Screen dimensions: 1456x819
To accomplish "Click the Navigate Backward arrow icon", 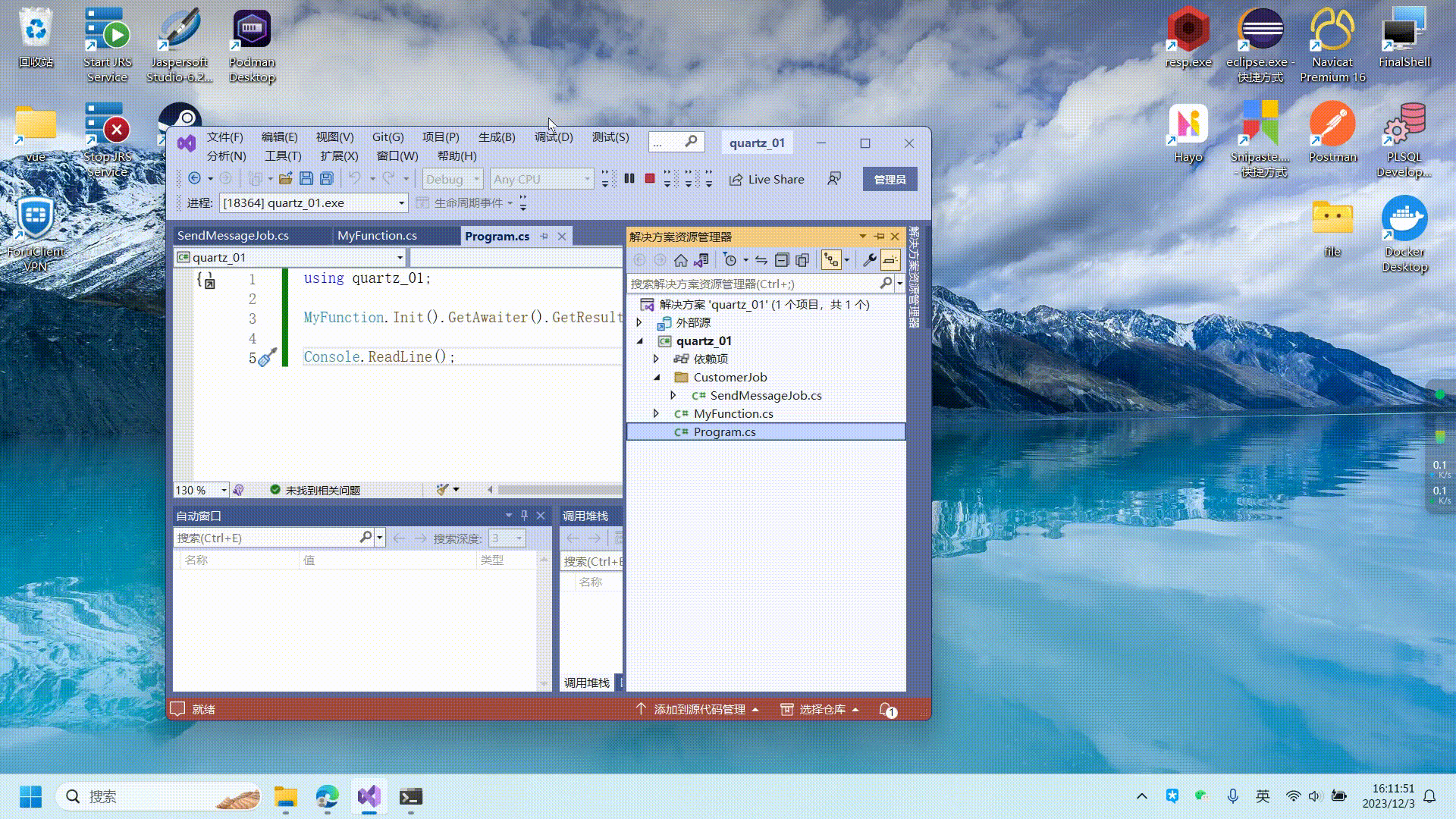I will coord(194,179).
